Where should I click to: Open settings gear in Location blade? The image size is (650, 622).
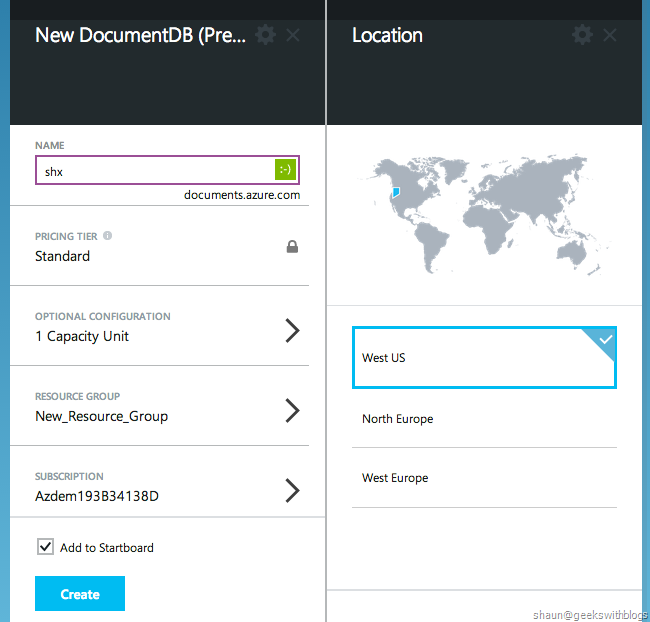582,35
